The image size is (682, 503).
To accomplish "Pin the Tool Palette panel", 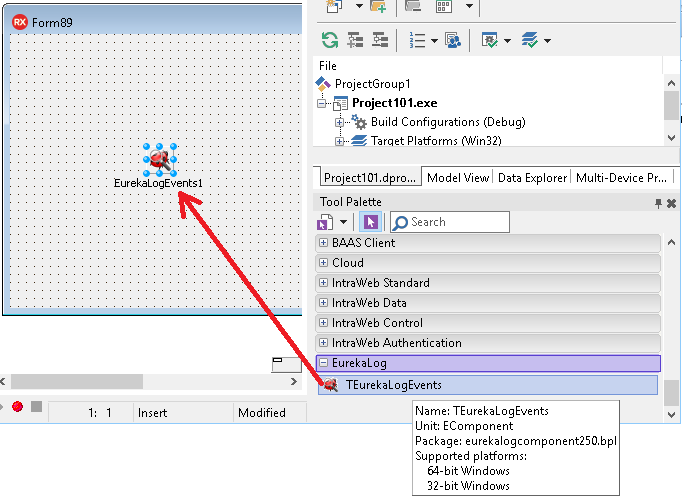I will click(658, 203).
